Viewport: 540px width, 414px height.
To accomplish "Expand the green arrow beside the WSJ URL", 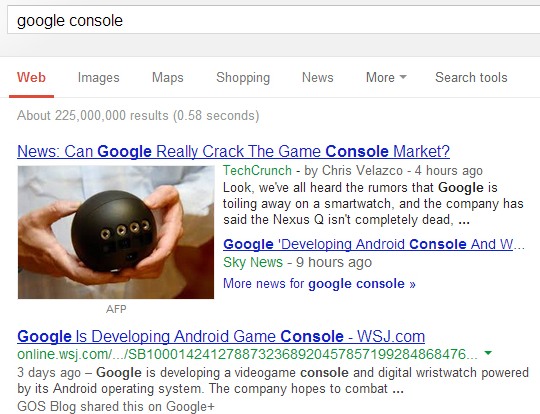I will 488,353.
